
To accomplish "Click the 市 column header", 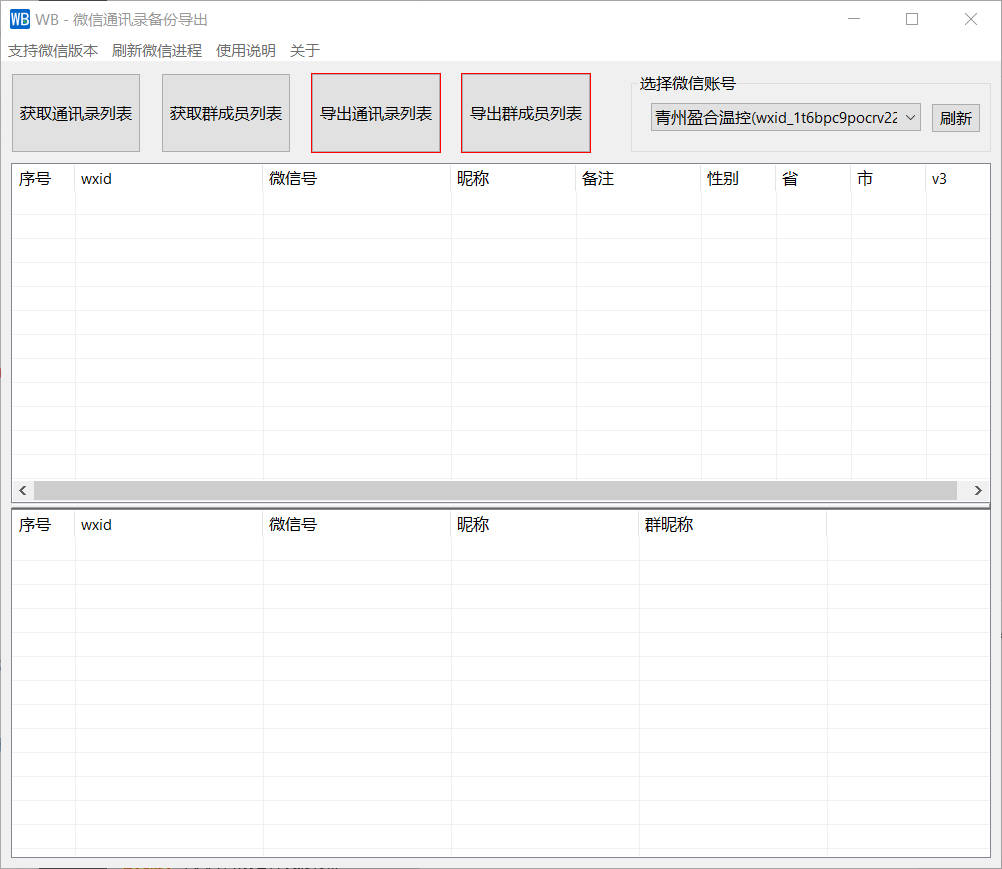I will click(888, 178).
